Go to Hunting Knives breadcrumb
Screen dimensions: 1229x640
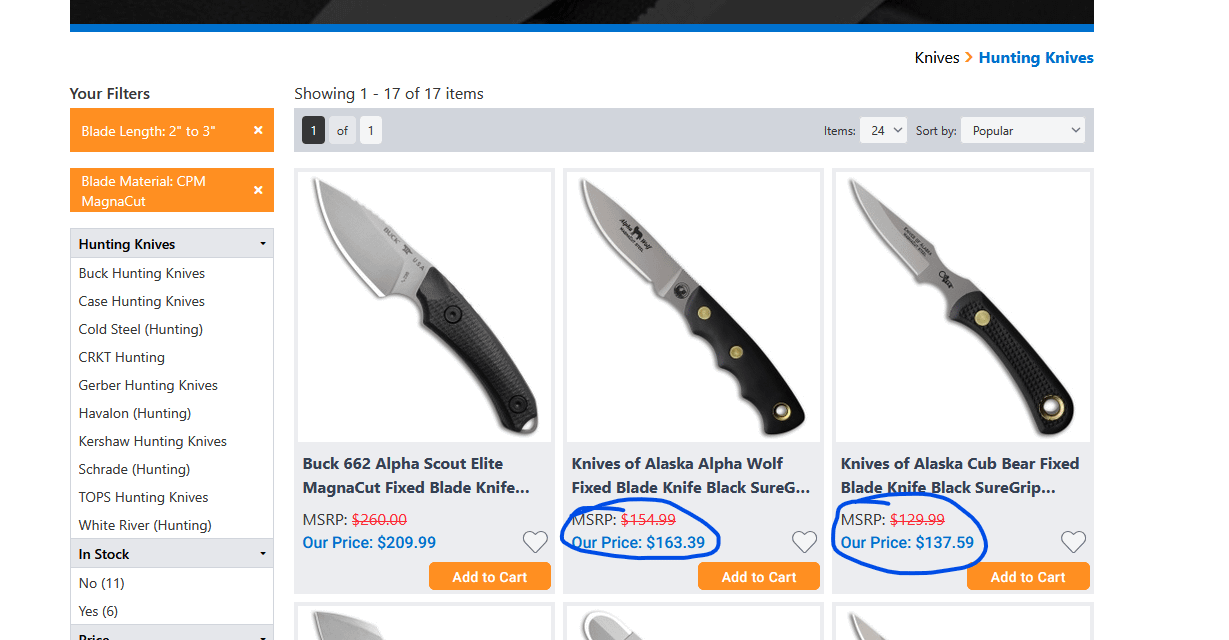pyautogui.click(x=1036, y=58)
